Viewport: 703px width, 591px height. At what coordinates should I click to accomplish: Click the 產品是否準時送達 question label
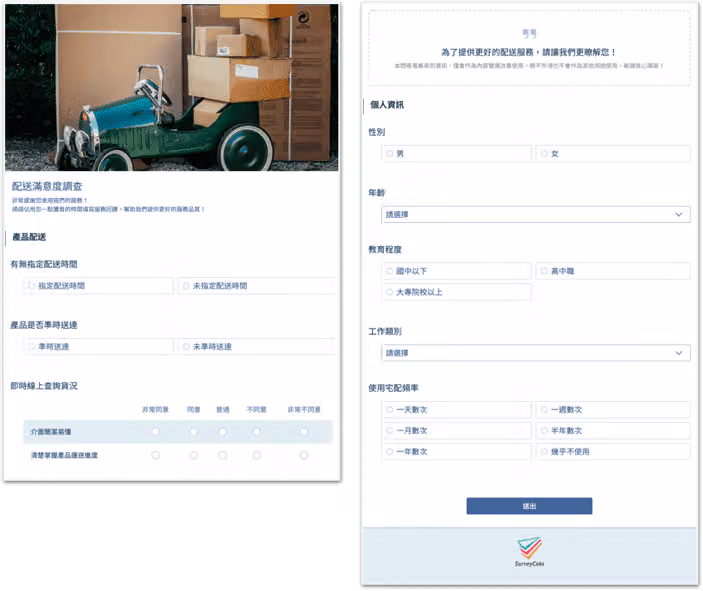(44, 325)
